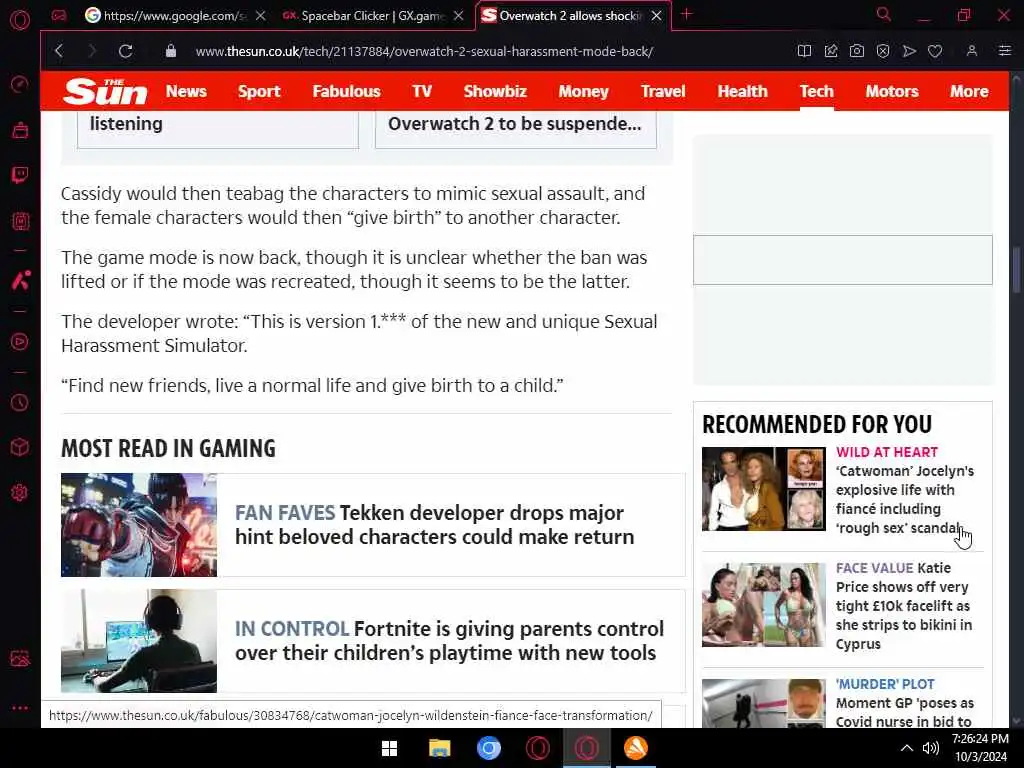The width and height of the screenshot is (1024, 768).
Task: Open the Motors section menu
Action: pos(892,91)
